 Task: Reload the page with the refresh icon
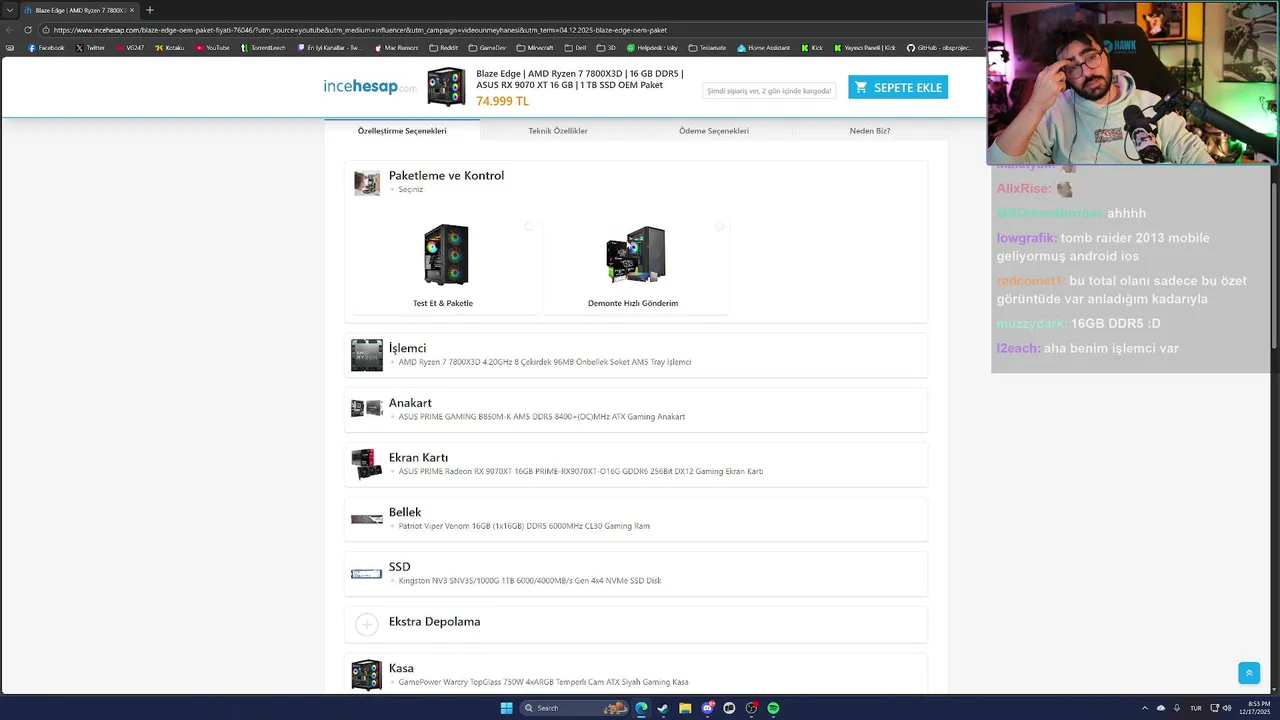click(28, 30)
